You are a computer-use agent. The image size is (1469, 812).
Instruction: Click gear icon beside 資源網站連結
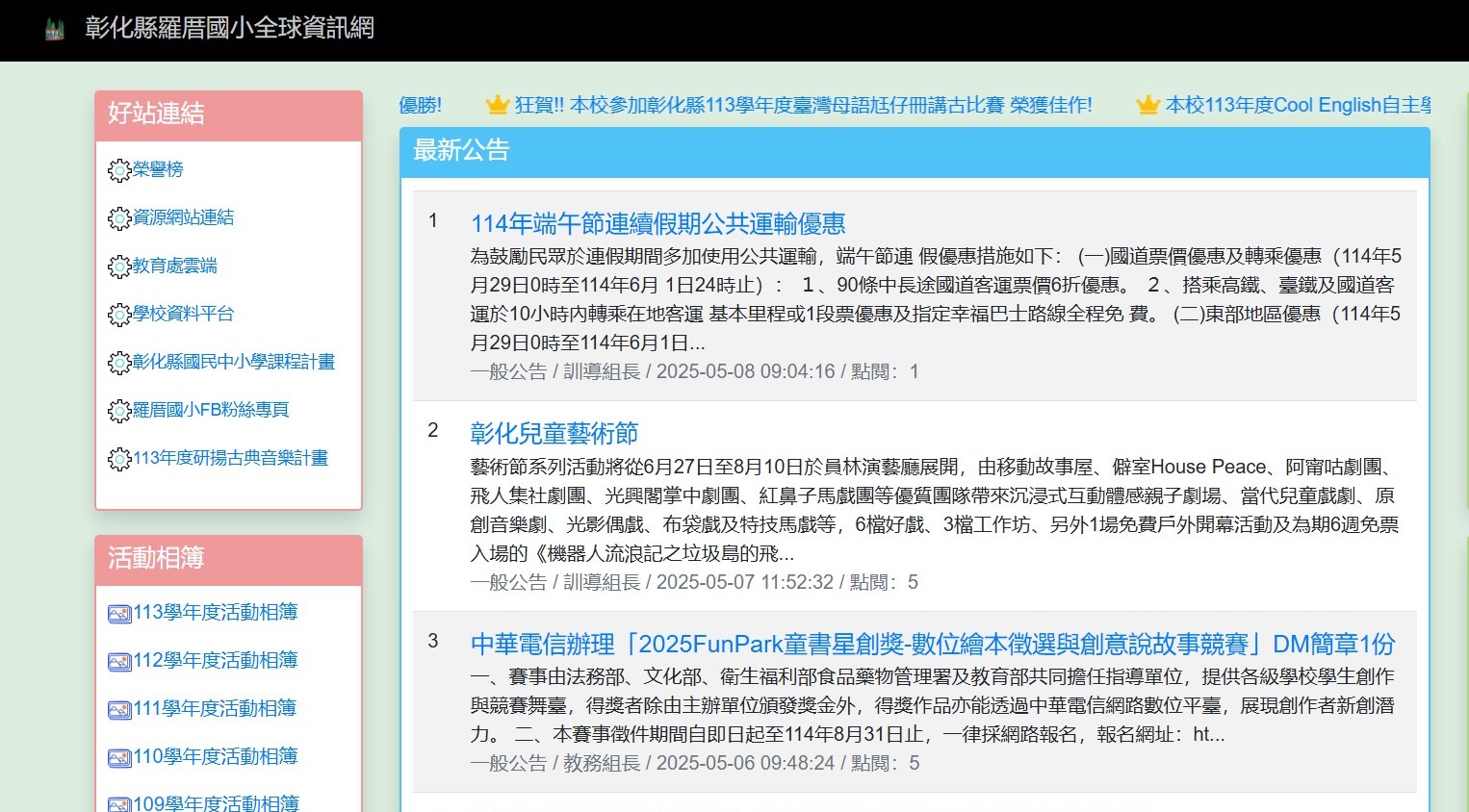119,218
